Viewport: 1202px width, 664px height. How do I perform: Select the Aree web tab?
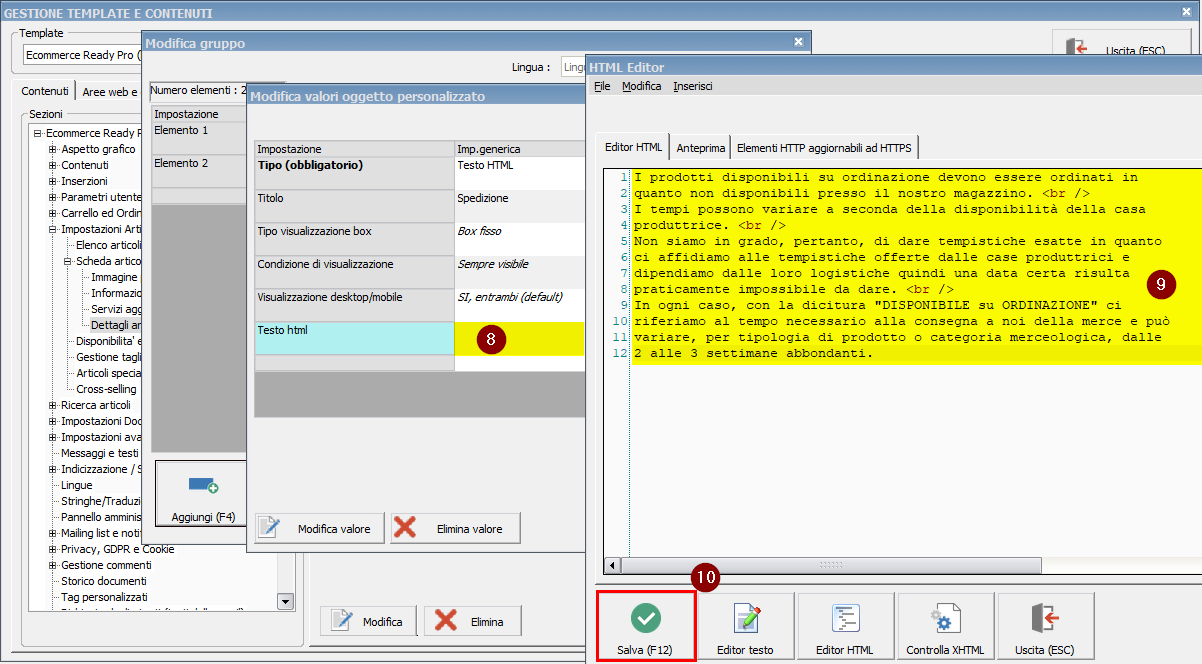tap(109, 91)
